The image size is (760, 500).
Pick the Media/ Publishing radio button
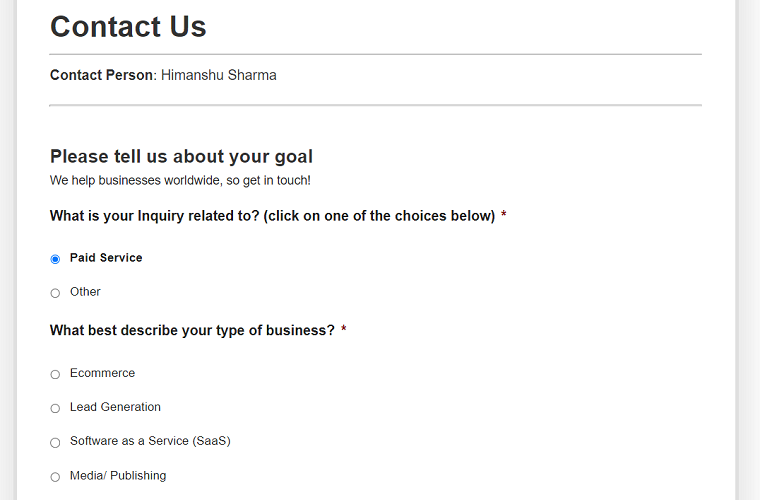point(55,477)
